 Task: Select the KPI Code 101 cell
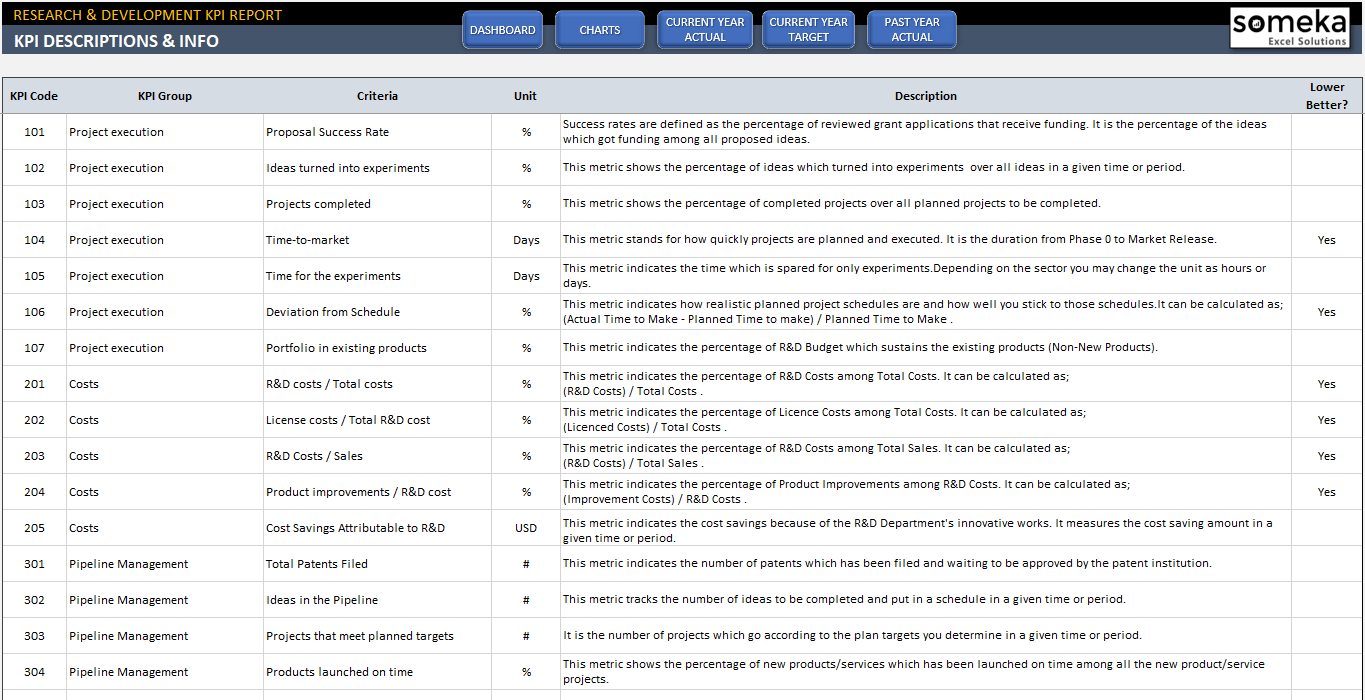(33, 131)
